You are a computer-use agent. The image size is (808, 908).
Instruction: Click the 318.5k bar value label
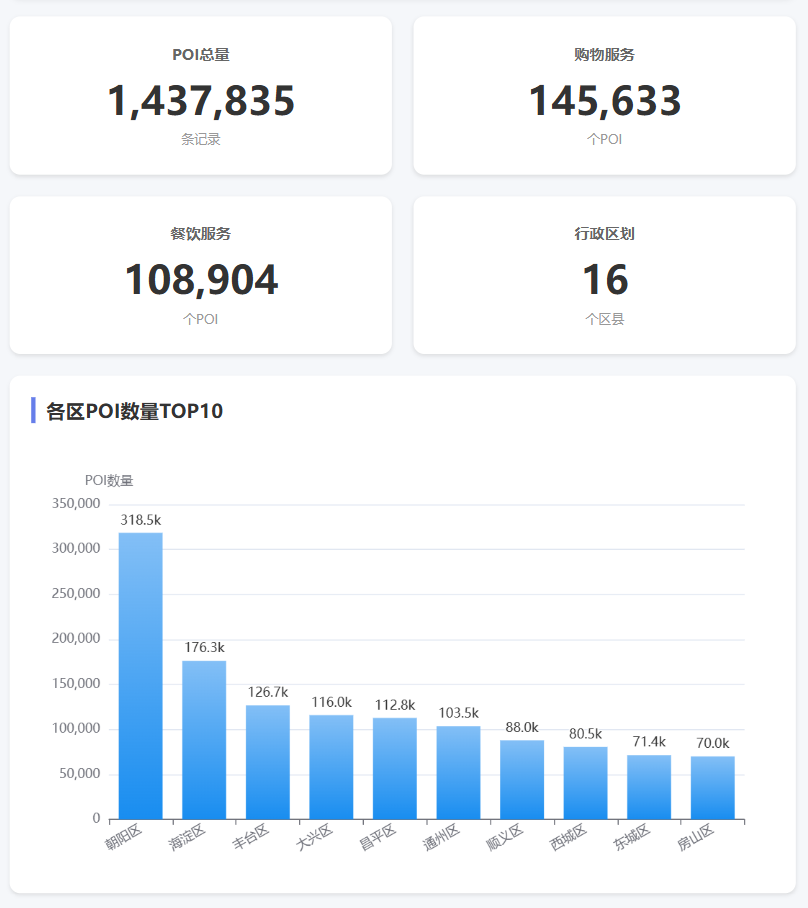click(x=141, y=520)
